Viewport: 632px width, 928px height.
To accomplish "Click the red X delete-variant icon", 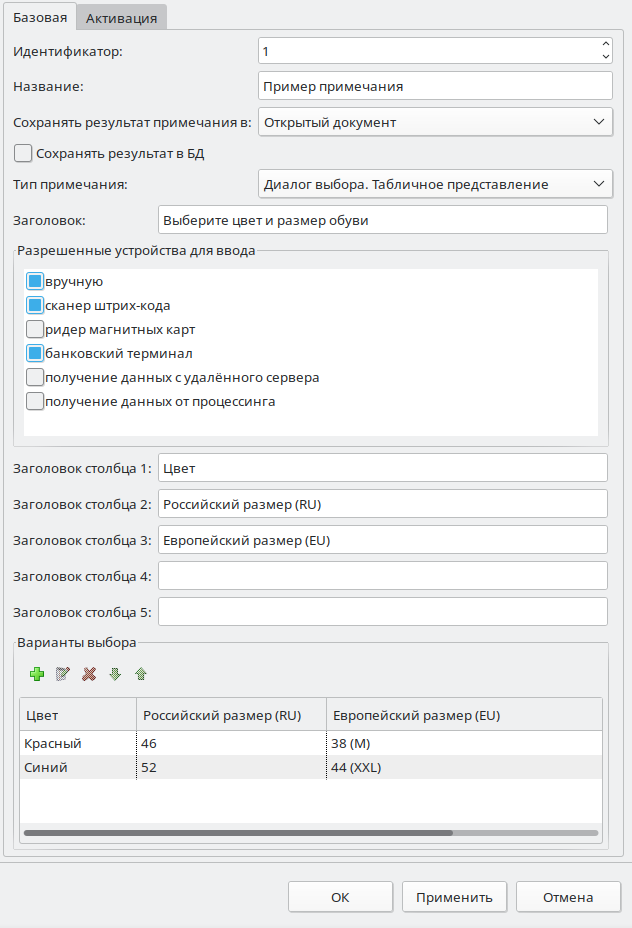I will click(89, 674).
